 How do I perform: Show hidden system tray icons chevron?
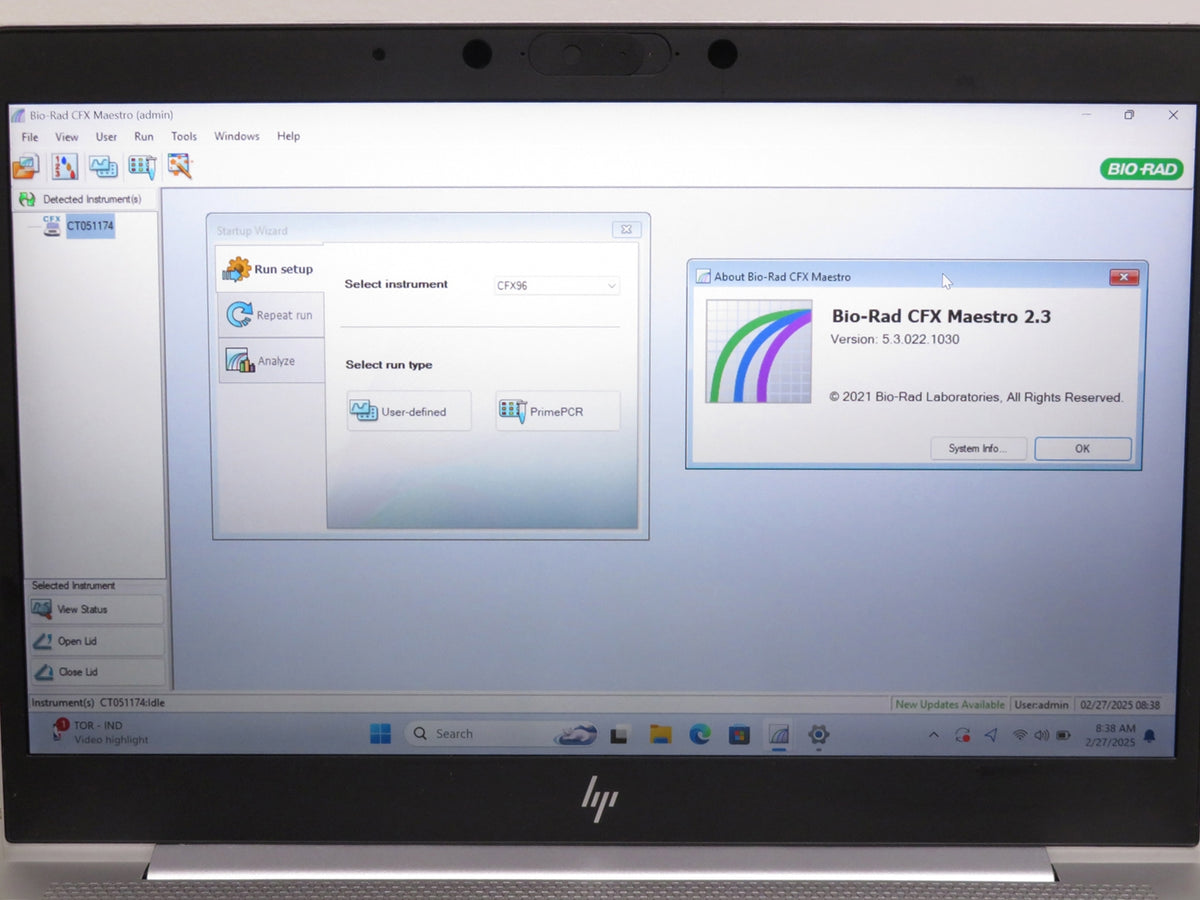tap(934, 735)
